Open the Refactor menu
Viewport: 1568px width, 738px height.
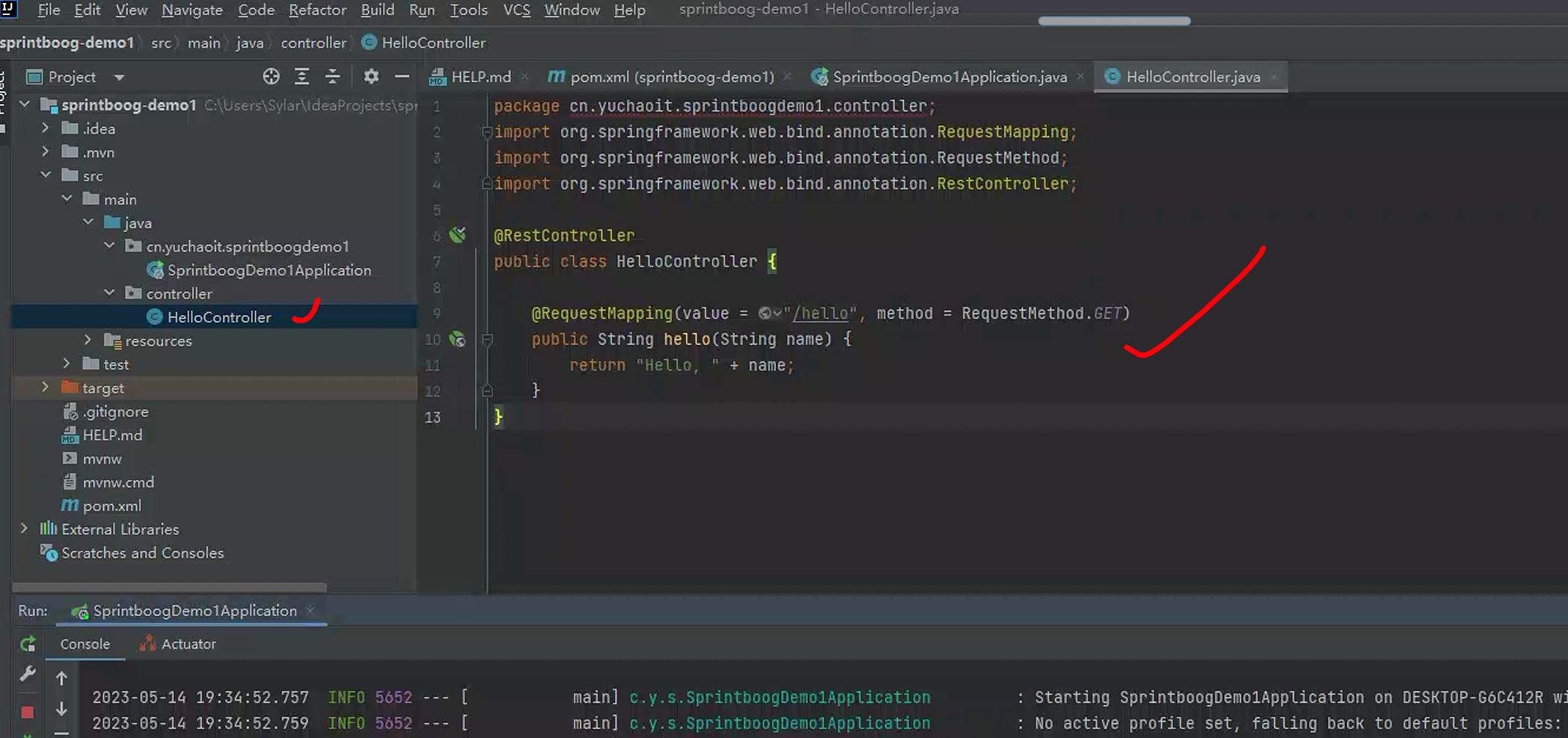point(317,10)
